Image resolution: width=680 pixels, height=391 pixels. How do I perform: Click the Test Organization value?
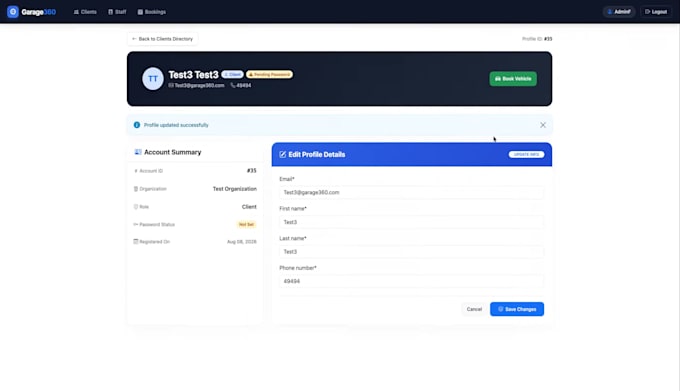(x=235, y=189)
